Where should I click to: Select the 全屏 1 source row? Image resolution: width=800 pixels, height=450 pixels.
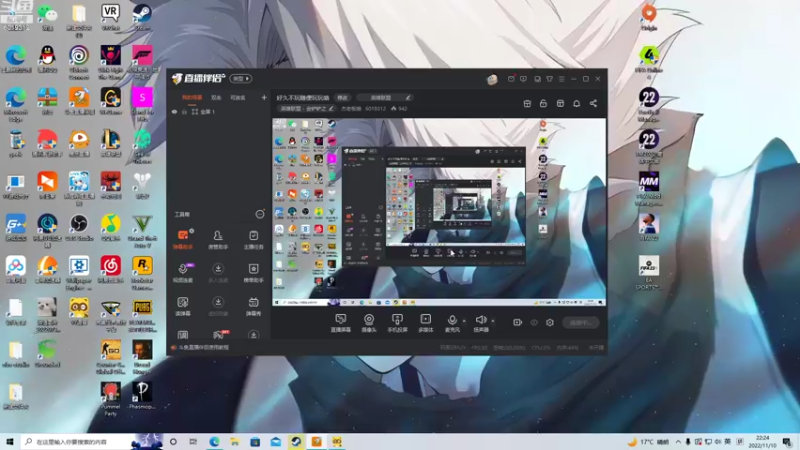pos(218,112)
